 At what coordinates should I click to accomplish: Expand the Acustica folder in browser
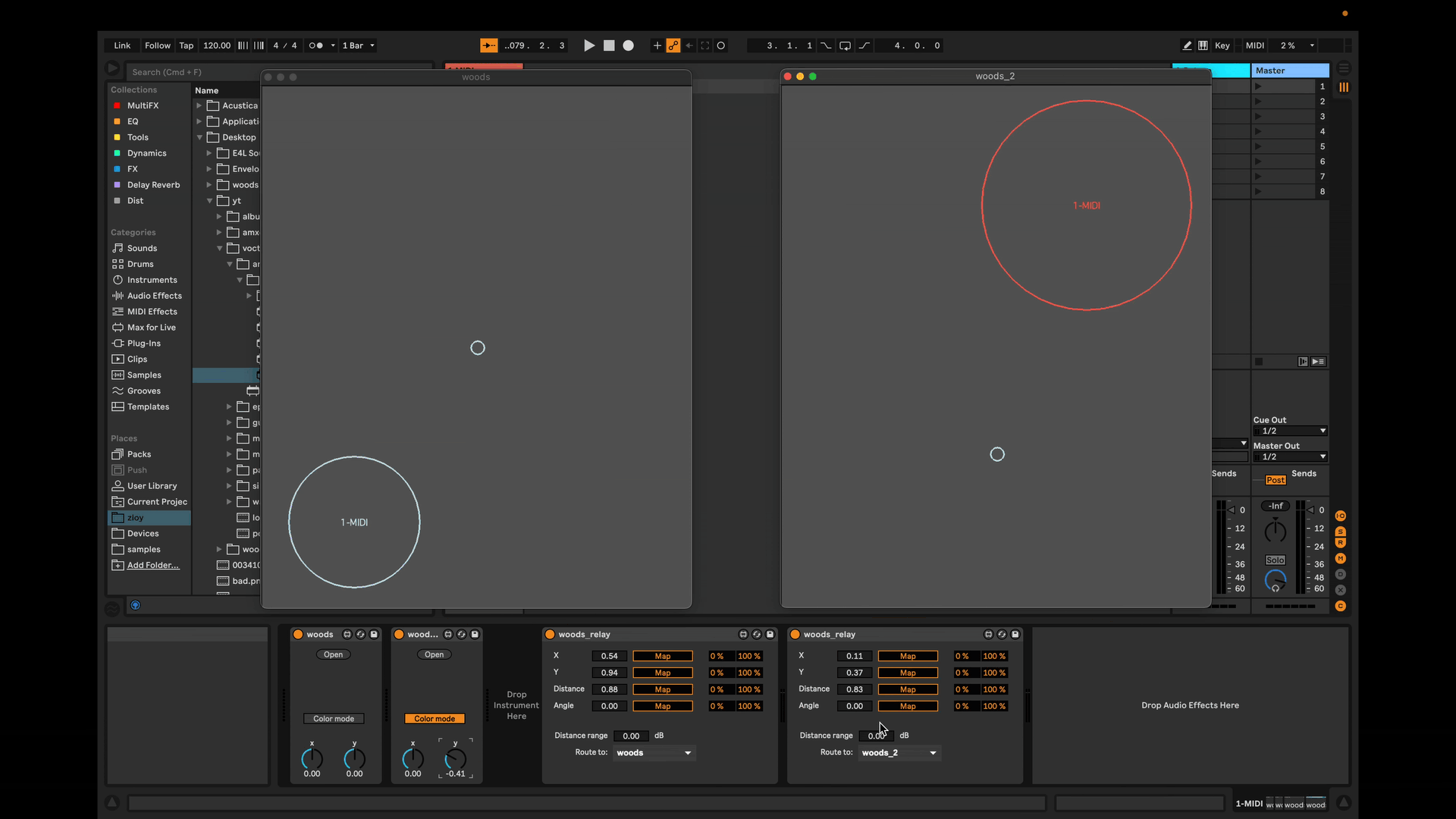[199, 105]
